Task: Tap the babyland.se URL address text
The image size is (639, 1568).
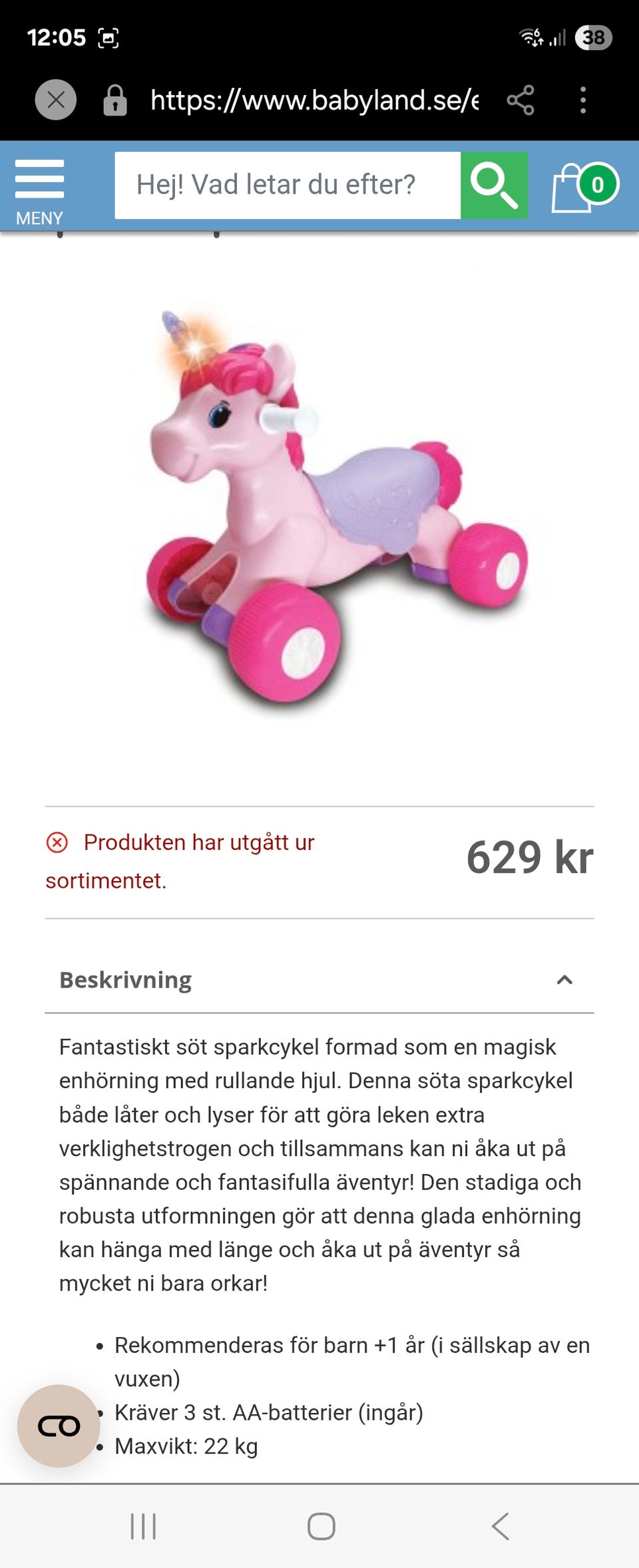Action: click(314, 100)
